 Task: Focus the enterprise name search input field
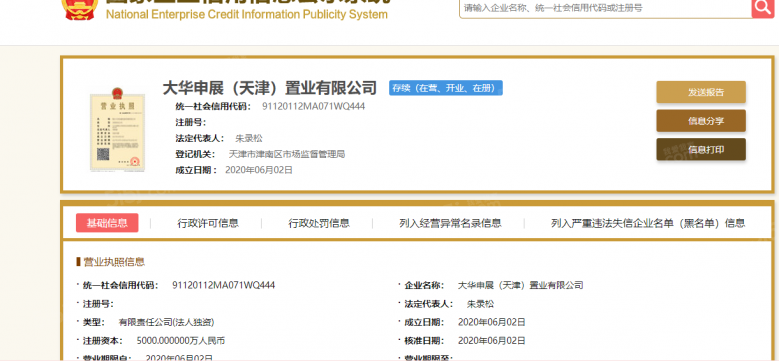[605, 8]
